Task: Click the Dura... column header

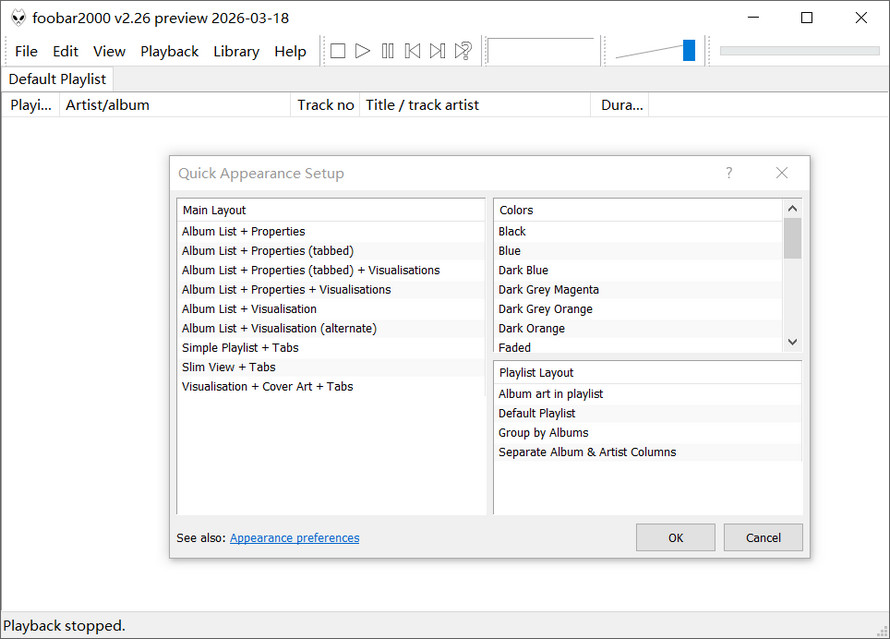Action: (620, 105)
